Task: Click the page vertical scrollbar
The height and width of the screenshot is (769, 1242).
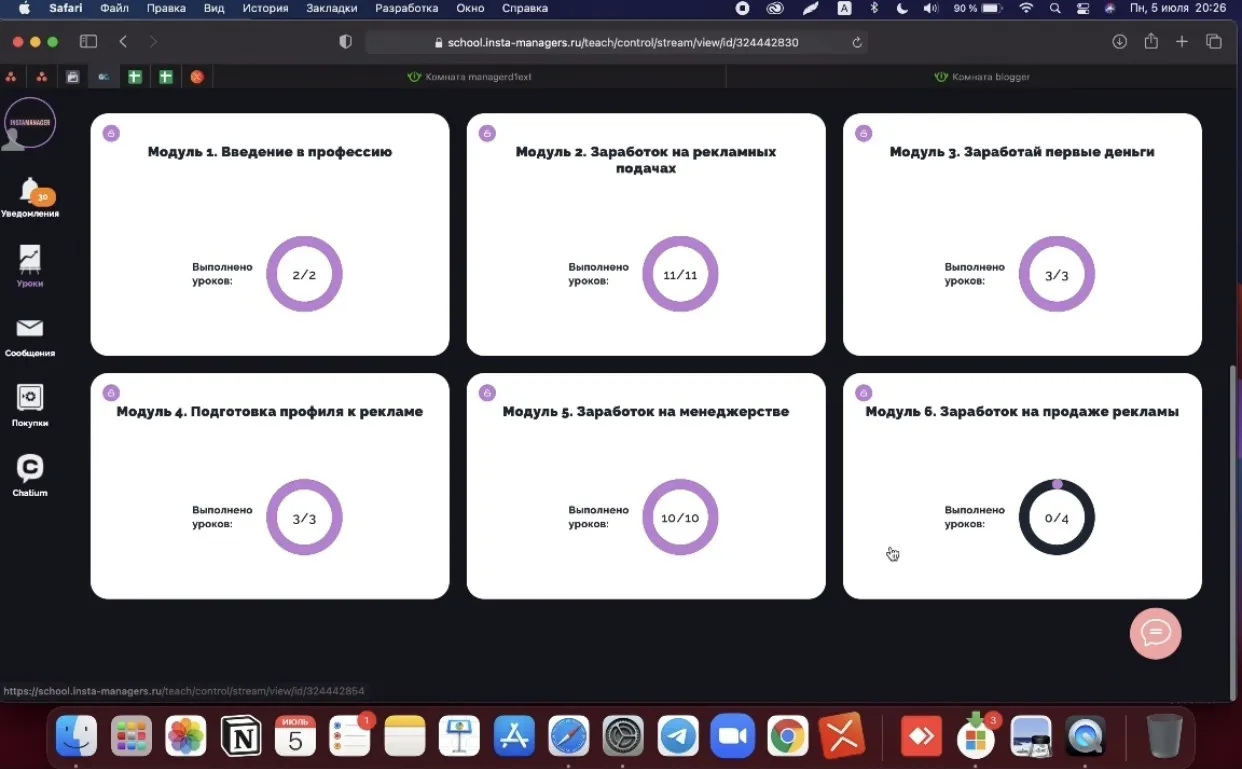Action: (1234, 530)
